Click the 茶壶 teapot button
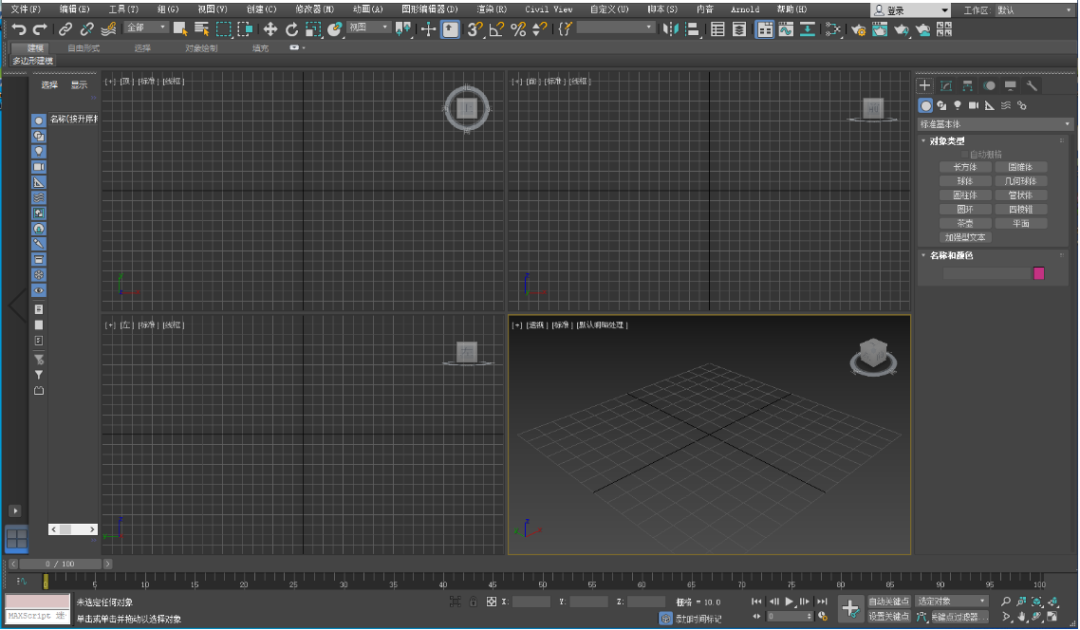This screenshot has width=1080, height=630. [x=965, y=223]
